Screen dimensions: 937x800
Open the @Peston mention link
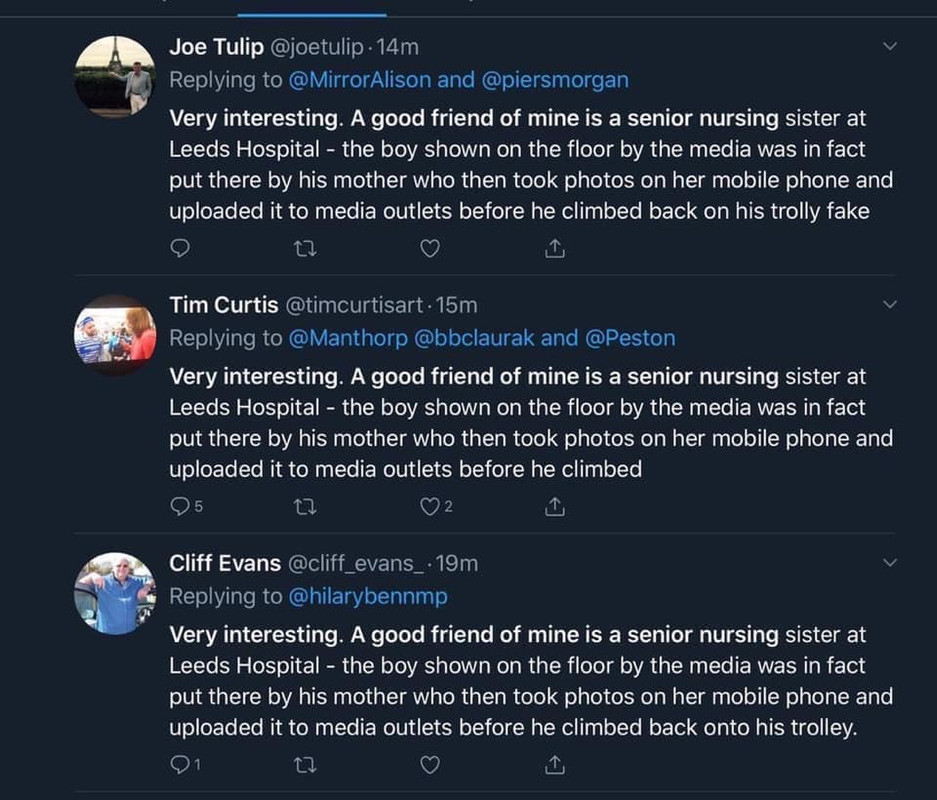pyautogui.click(x=630, y=338)
